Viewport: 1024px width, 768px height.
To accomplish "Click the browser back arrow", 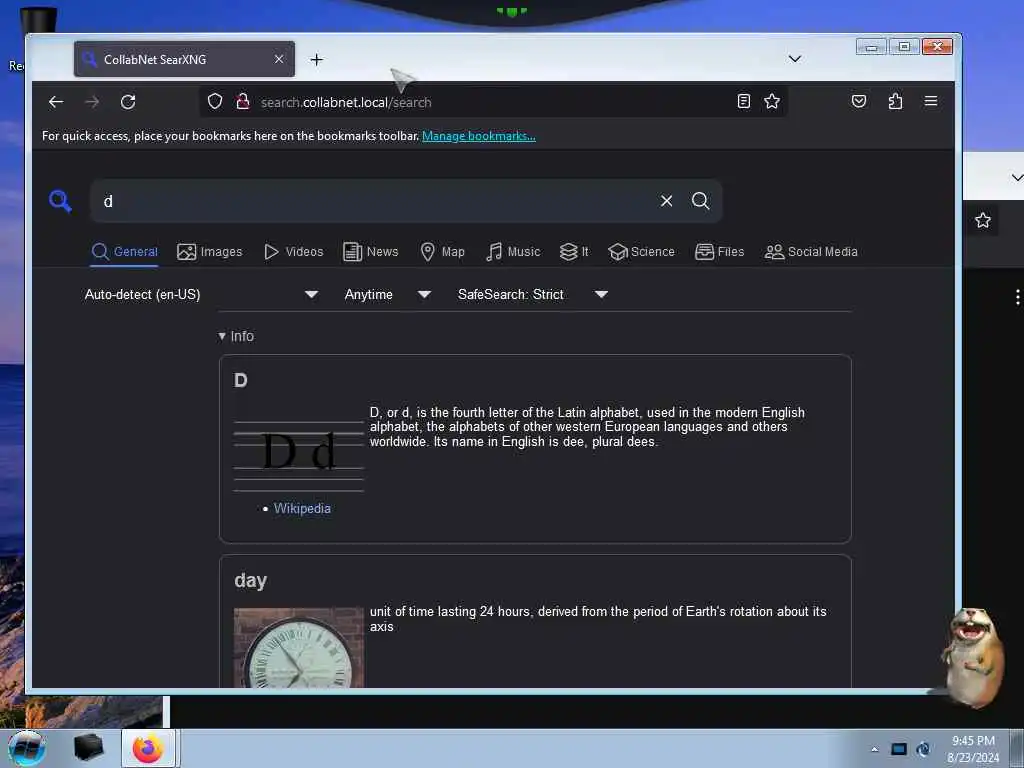I will click(56, 102).
